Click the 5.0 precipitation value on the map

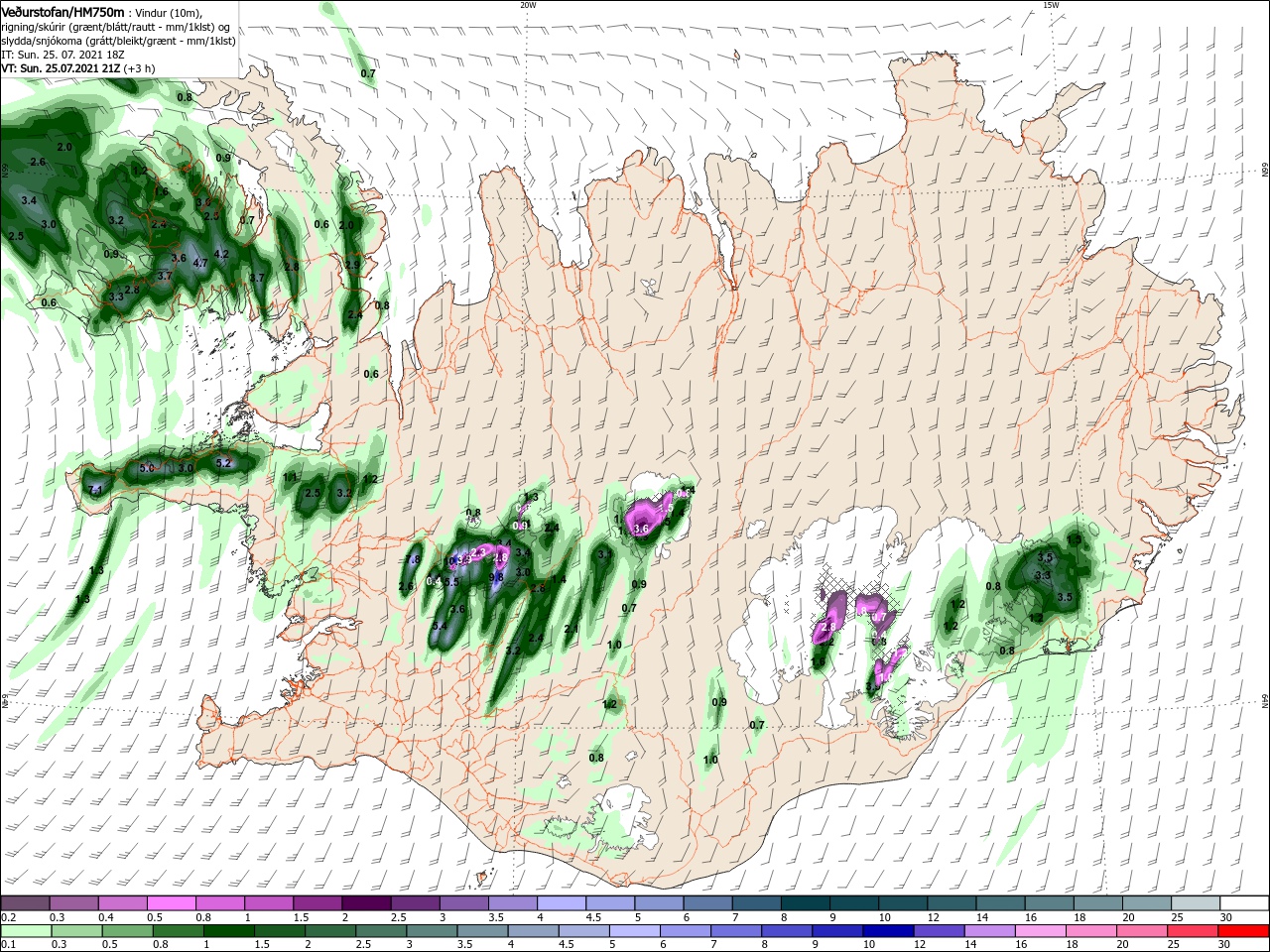coord(147,467)
